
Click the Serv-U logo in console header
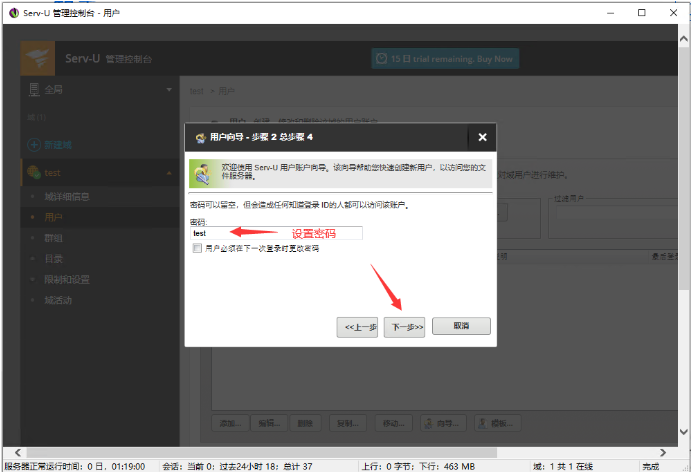pos(38,58)
